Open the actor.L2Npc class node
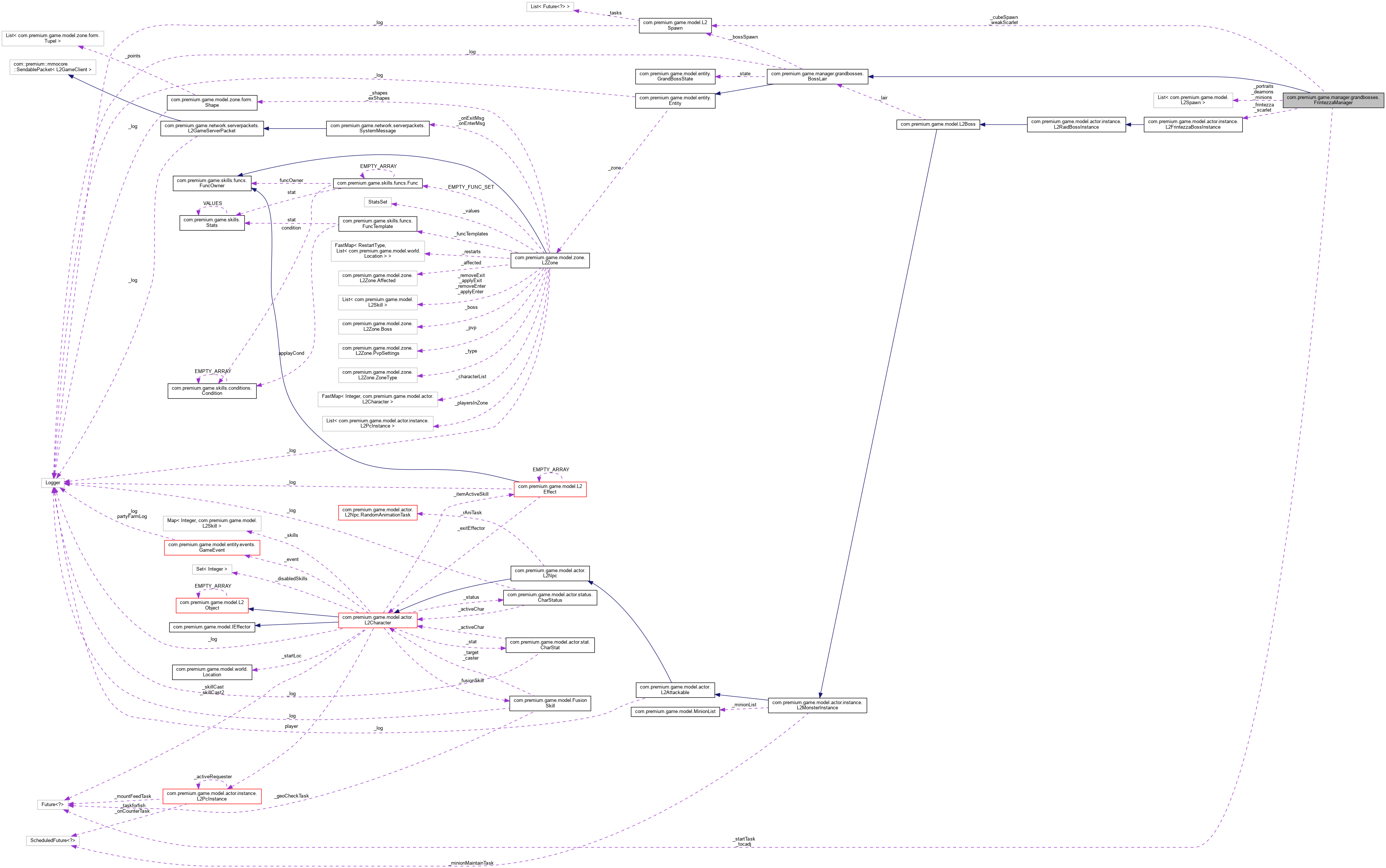The width and height of the screenshot is (1386, 868). (x=550, y=573)
